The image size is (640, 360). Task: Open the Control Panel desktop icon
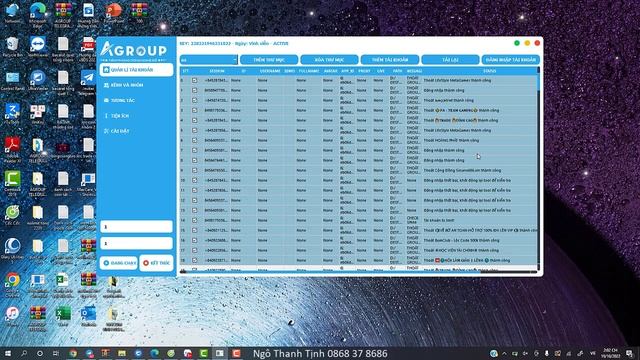click(12, 79)
